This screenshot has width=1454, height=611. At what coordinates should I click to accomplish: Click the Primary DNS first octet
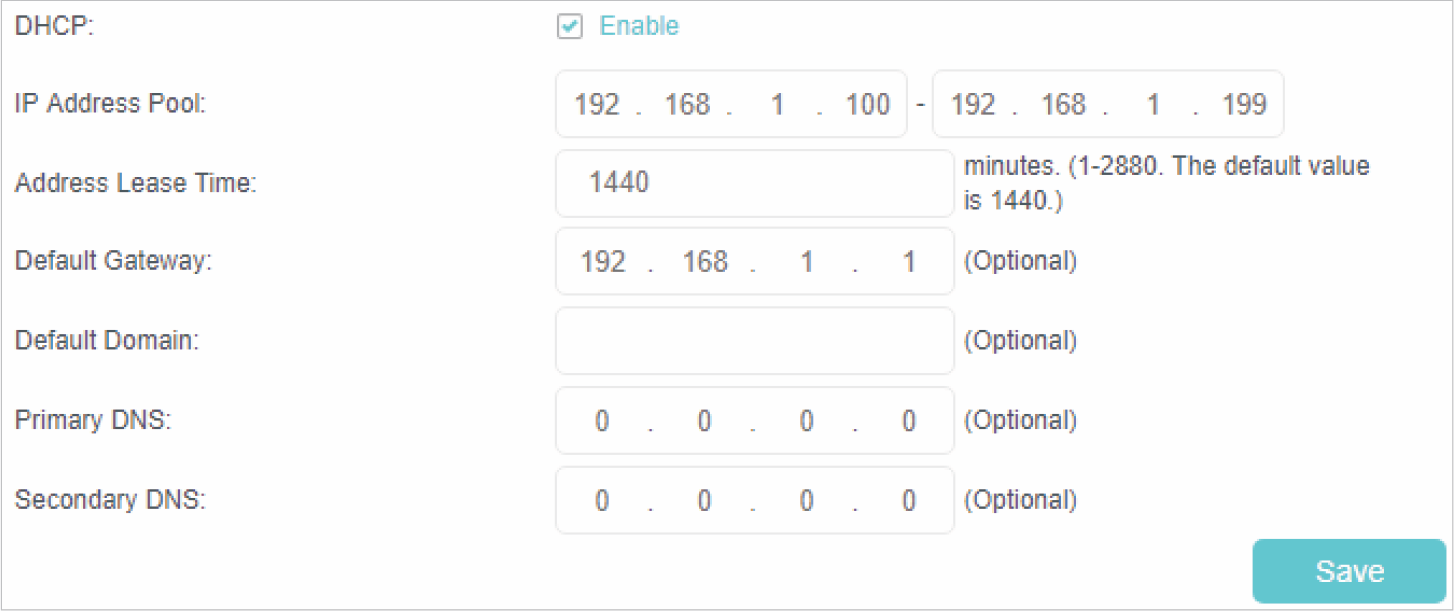click(x=602, y=421)
